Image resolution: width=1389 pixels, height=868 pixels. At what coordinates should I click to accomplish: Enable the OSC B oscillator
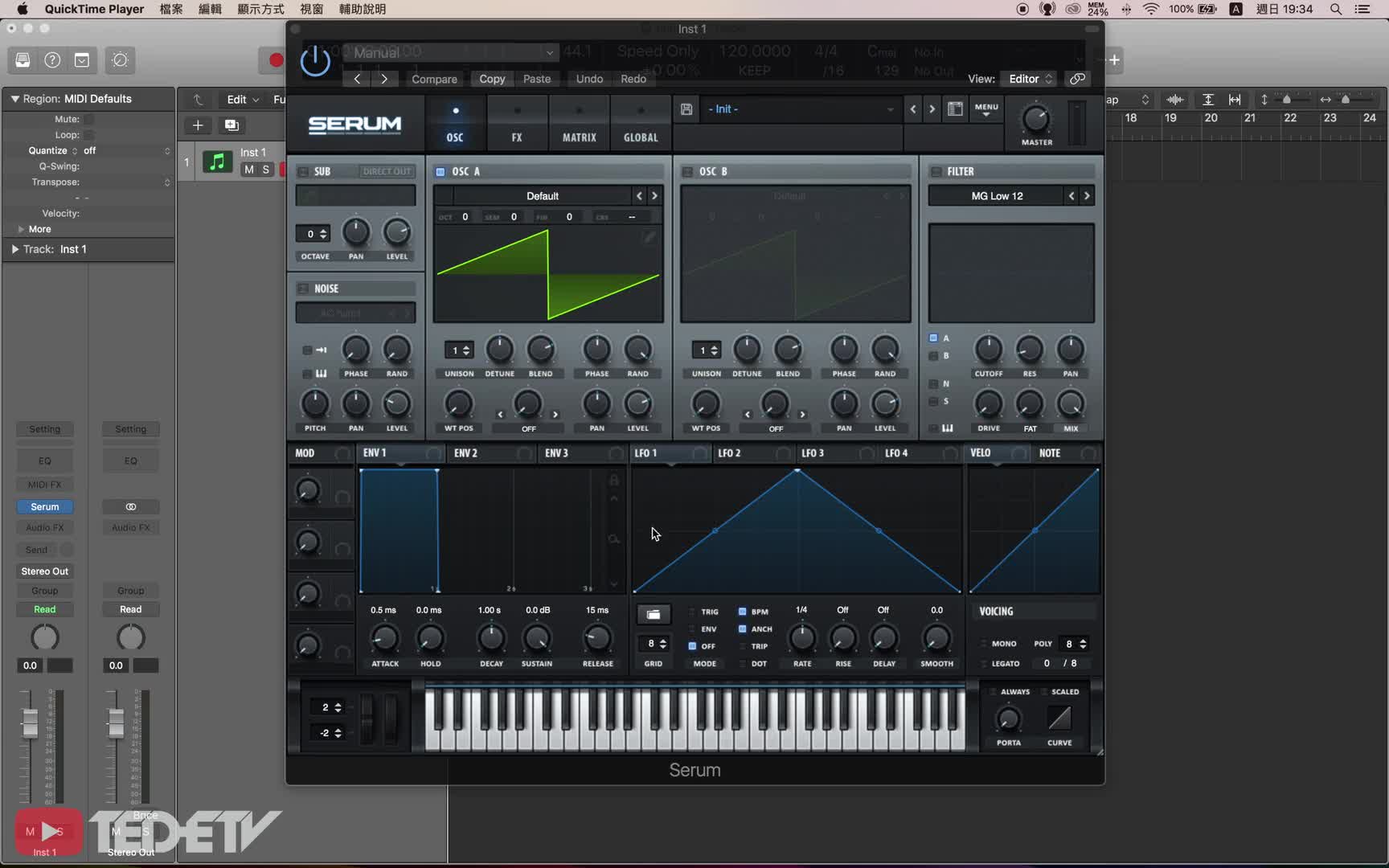point(687,172)
